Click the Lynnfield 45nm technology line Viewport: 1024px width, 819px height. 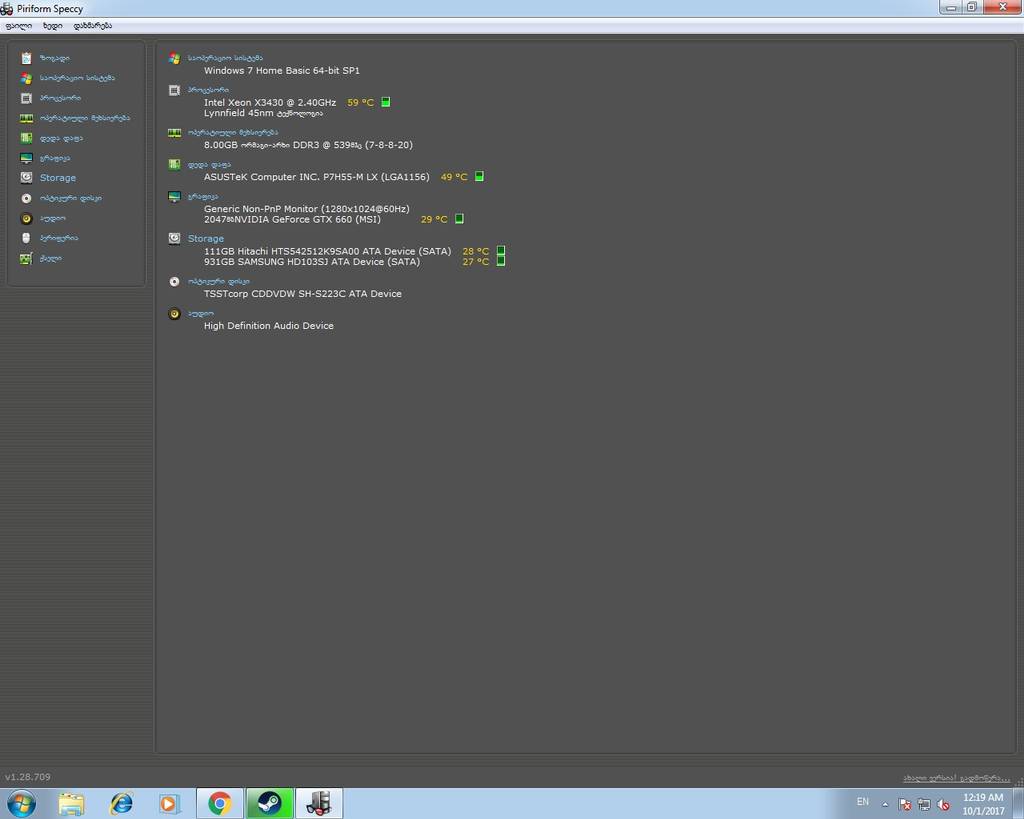pyautogui.click(x=263, y=113)
